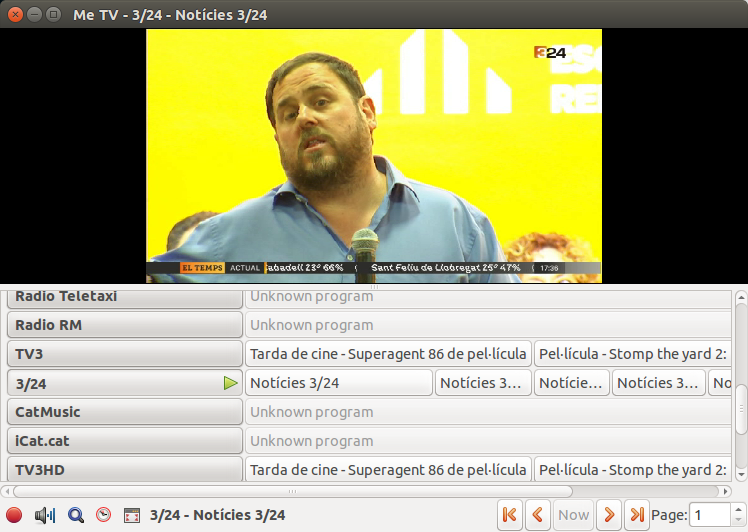
Task: Jump to first EPG page
Action: pos(510,515)
